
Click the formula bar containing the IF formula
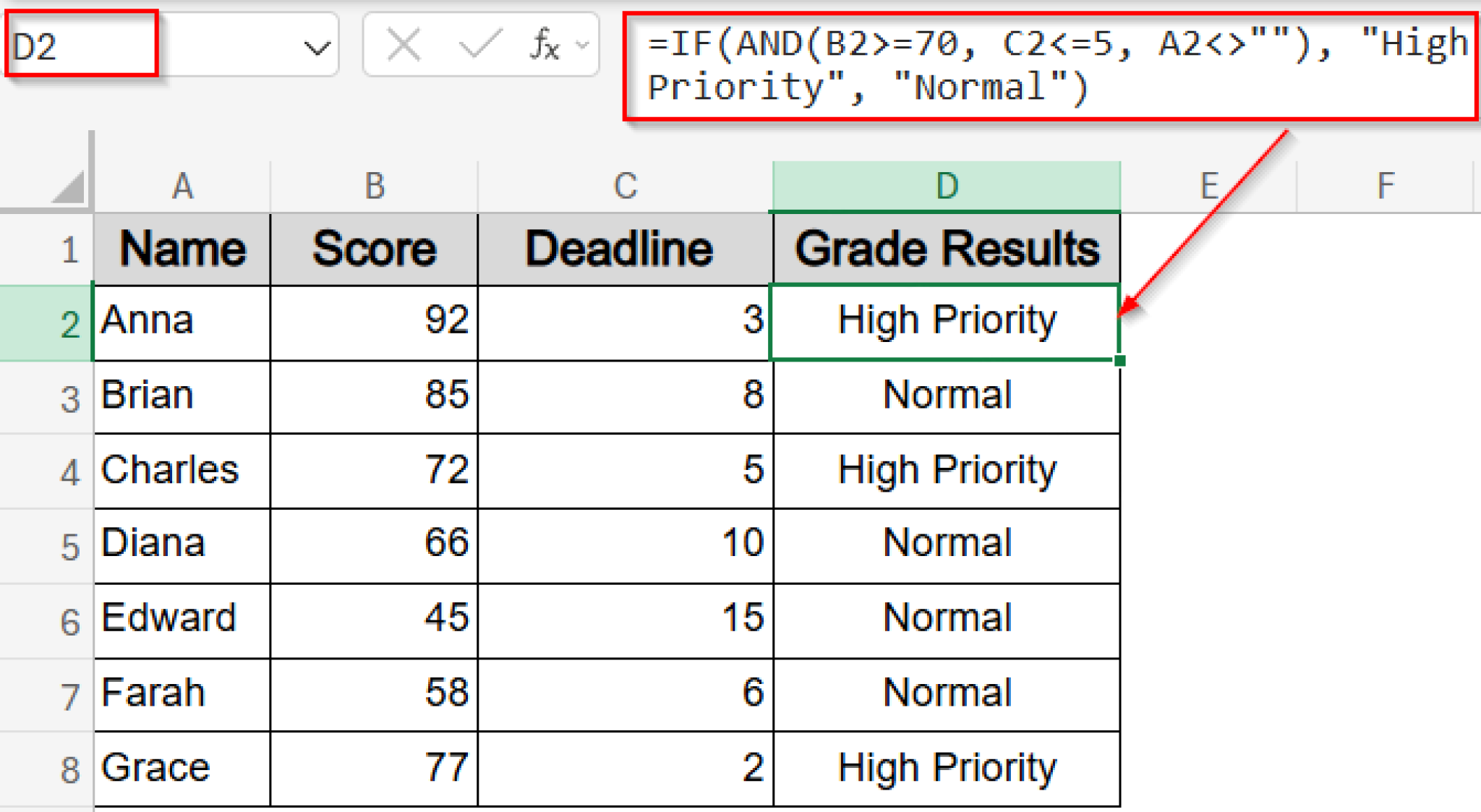click(x=1012, y=65)
